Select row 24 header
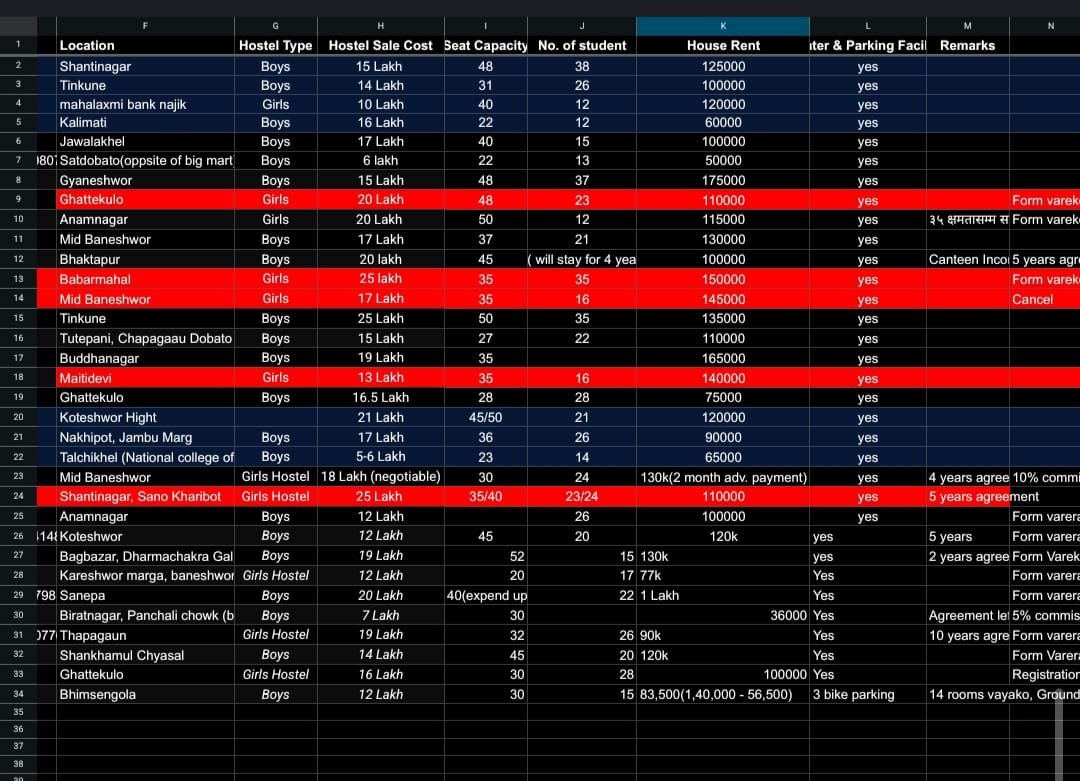1080x781 pixels. pos(19,497)
